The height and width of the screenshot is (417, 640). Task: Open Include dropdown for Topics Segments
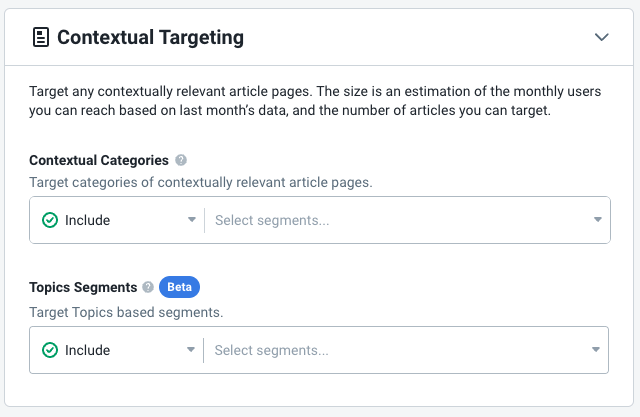click(116, 350)
